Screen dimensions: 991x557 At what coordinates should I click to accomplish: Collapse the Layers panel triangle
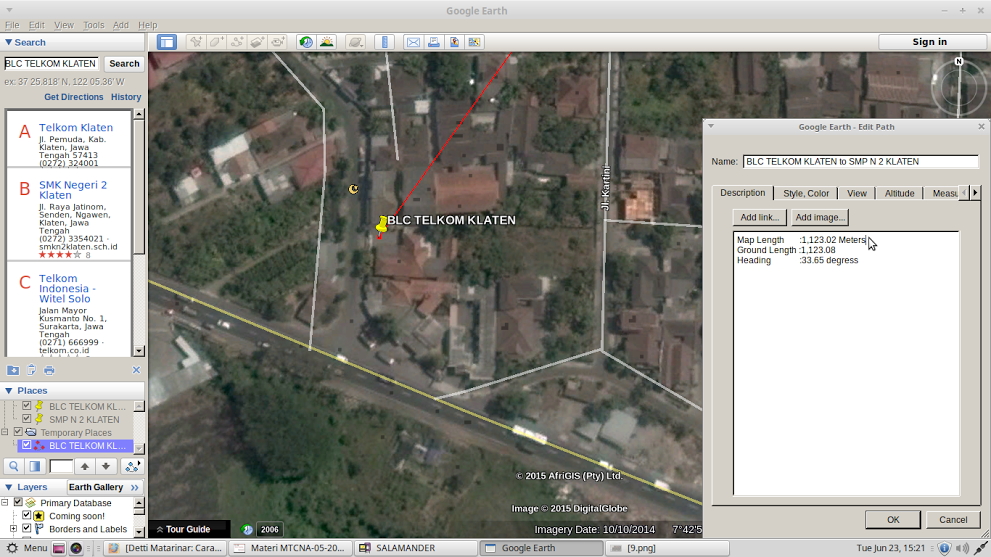8,487
